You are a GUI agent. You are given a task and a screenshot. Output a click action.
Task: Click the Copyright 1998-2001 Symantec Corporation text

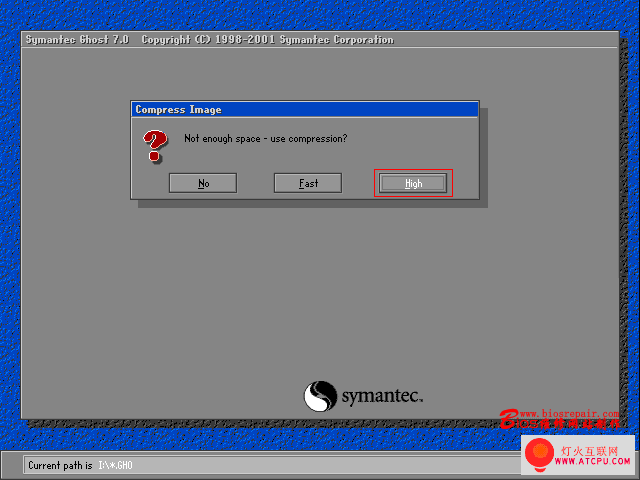point(267,40)
